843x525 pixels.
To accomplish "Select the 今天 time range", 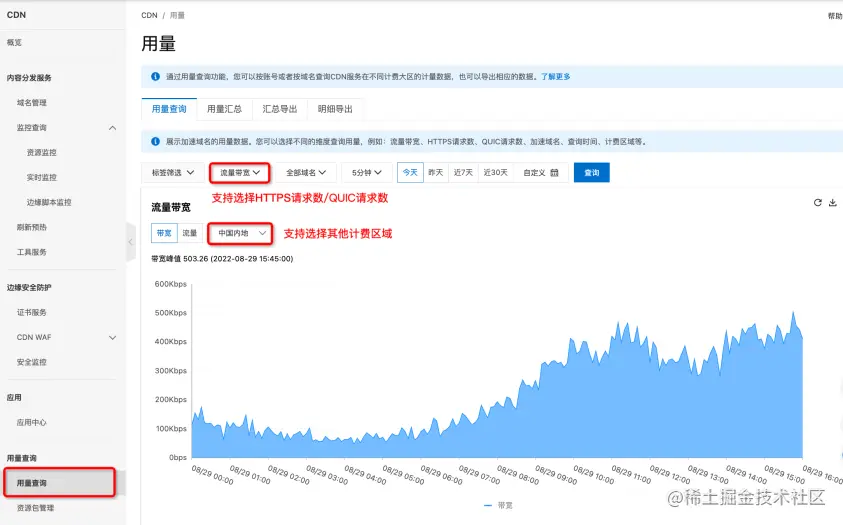I will pos(410,172).
